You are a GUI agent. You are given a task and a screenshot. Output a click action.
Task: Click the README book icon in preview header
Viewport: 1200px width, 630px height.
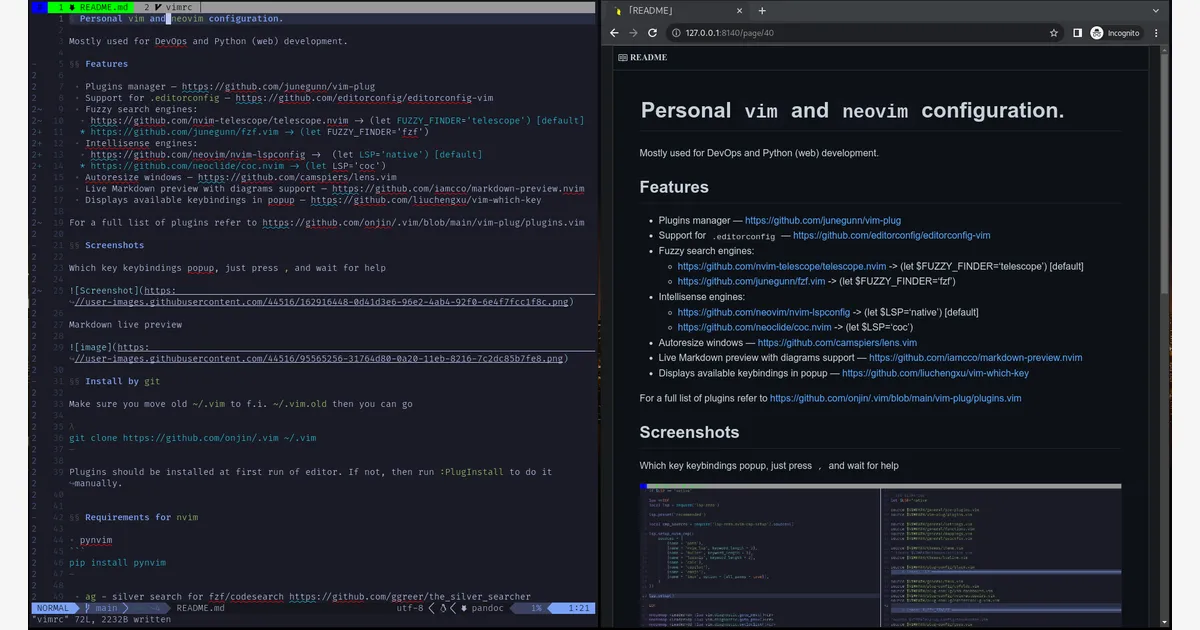coord(623,58)
